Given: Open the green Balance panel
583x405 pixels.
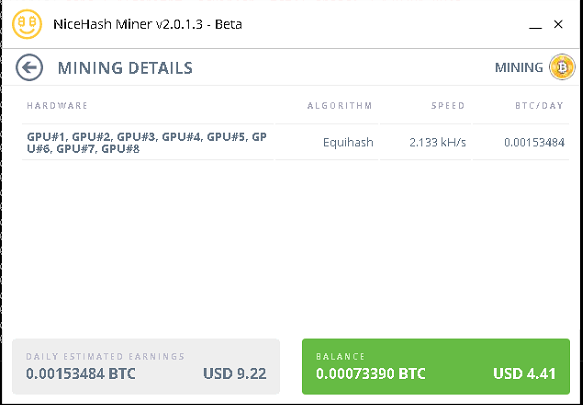Looking at the screenshot, I should coord(436,366).
